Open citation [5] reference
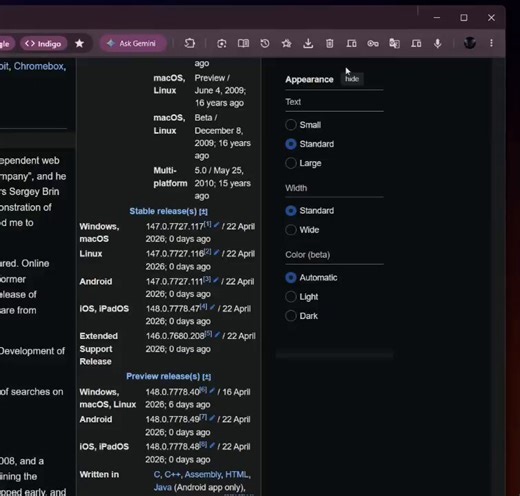 tap(208, 334)
